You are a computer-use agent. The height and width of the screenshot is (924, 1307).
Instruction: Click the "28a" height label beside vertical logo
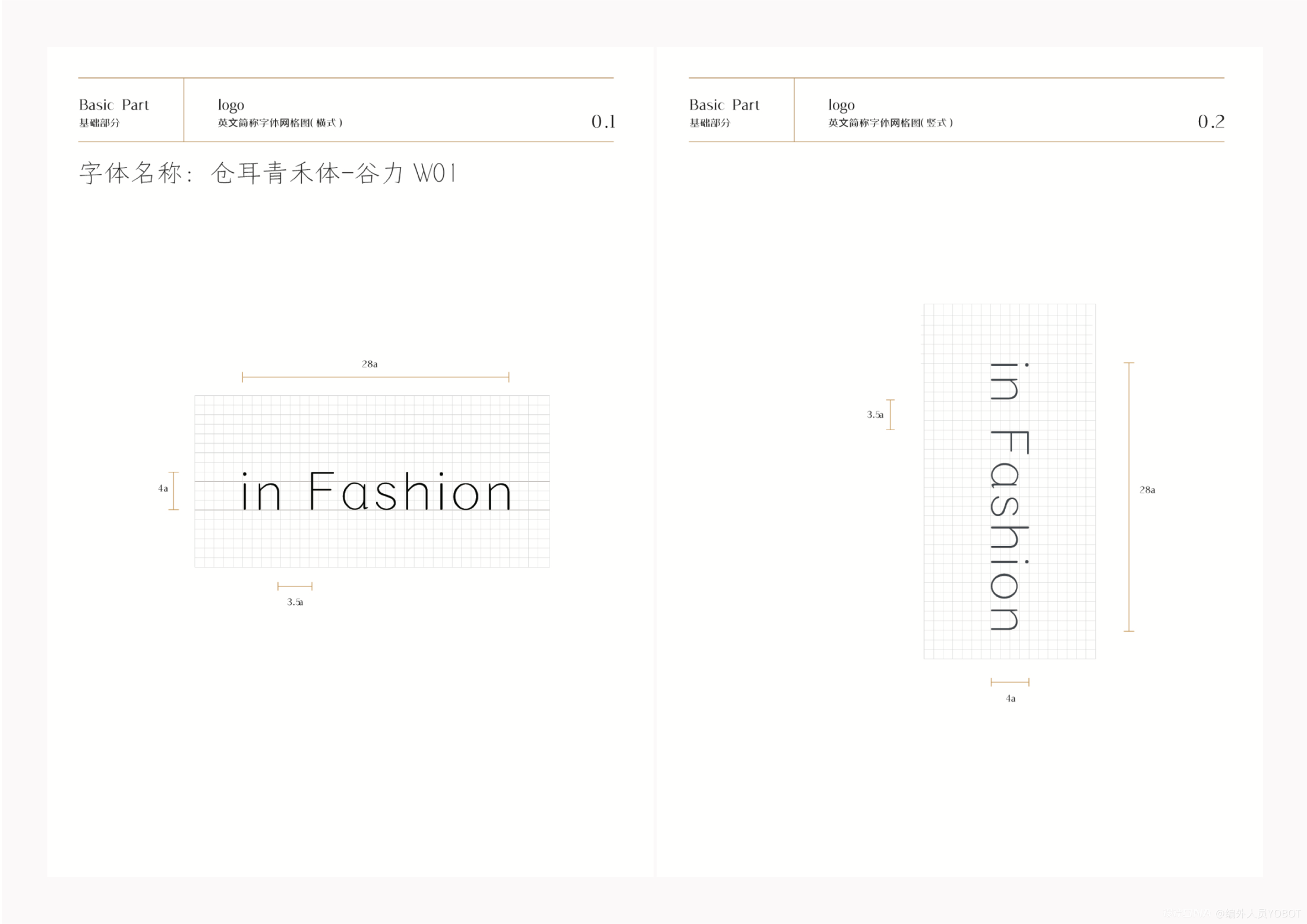point(1147,490)
